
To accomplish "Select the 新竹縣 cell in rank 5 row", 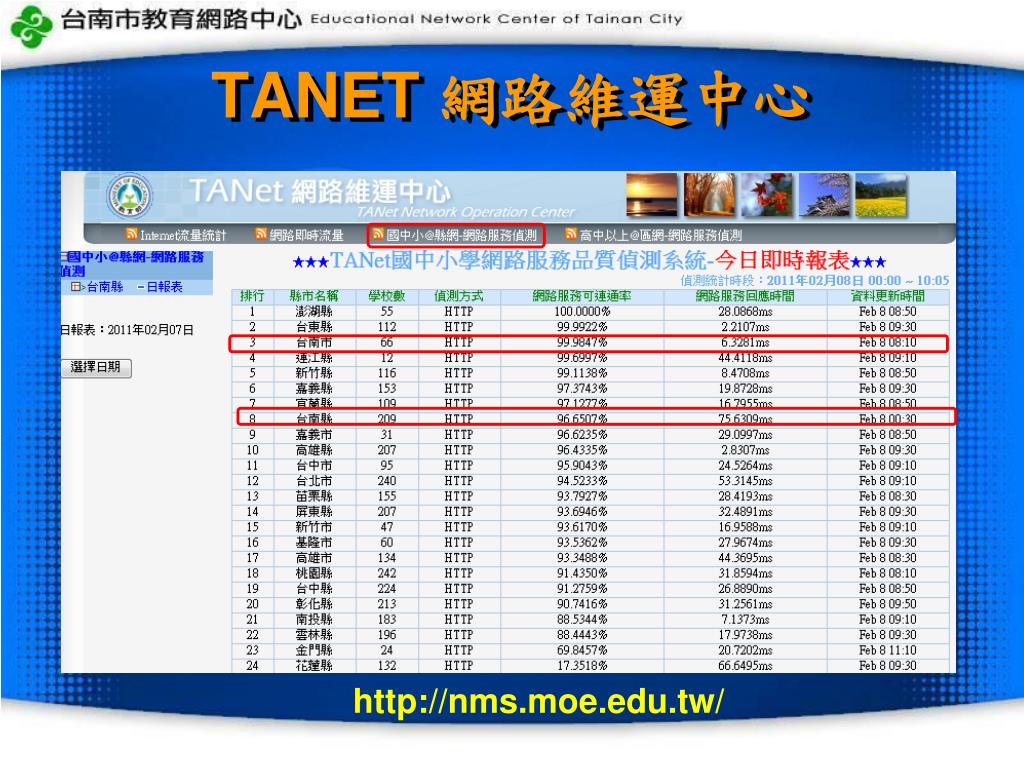I will (x=314, y=373).
